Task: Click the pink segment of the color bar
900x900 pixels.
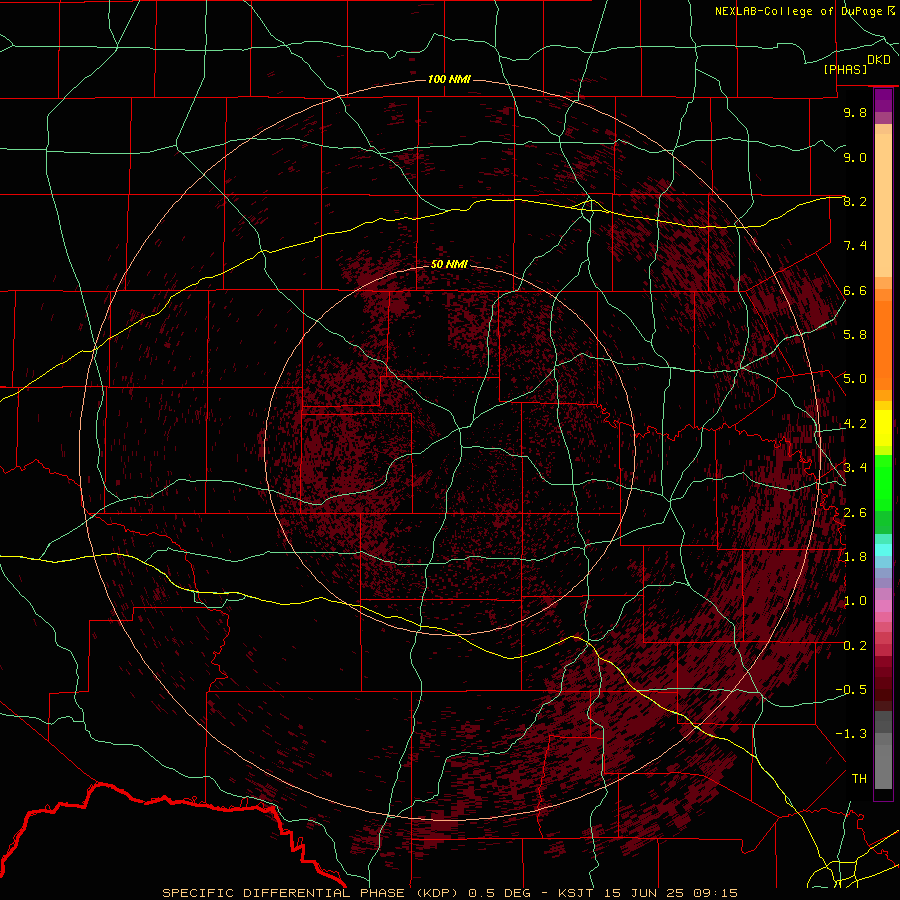Action: point(883,606)
